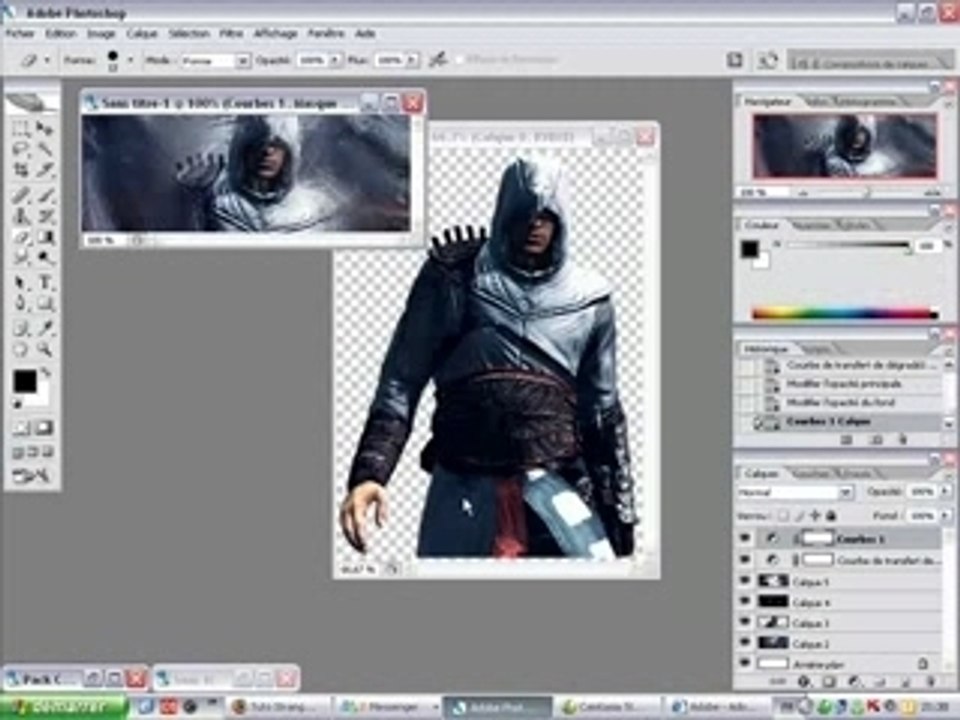Switch to Quick Mask mode
Viewport: 960px width, 720px height.
(x=44, y=428)
